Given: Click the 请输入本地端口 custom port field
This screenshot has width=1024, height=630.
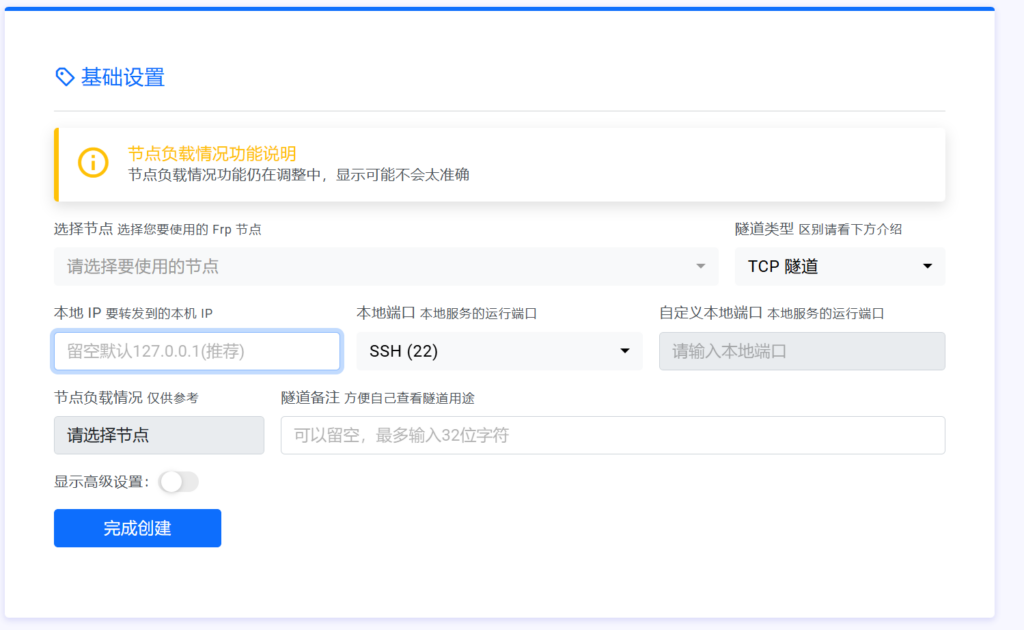Looking at the screenshot, I should pos(801,351).
